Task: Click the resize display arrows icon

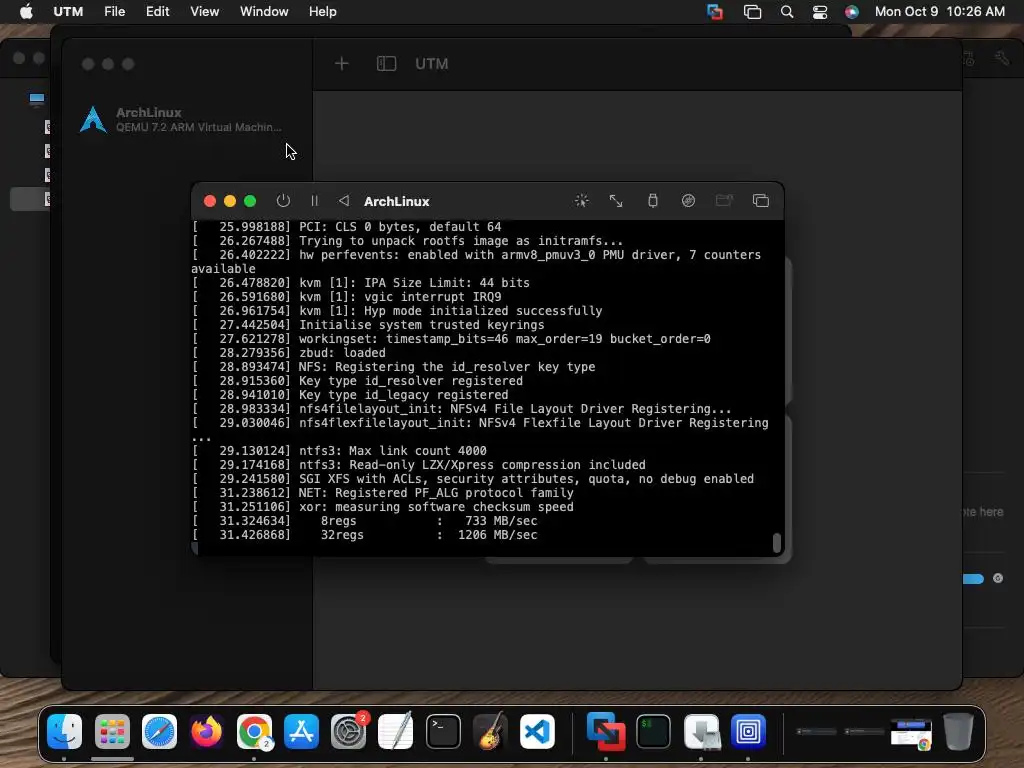Action: pyautogui.click(x=616, y=200)
